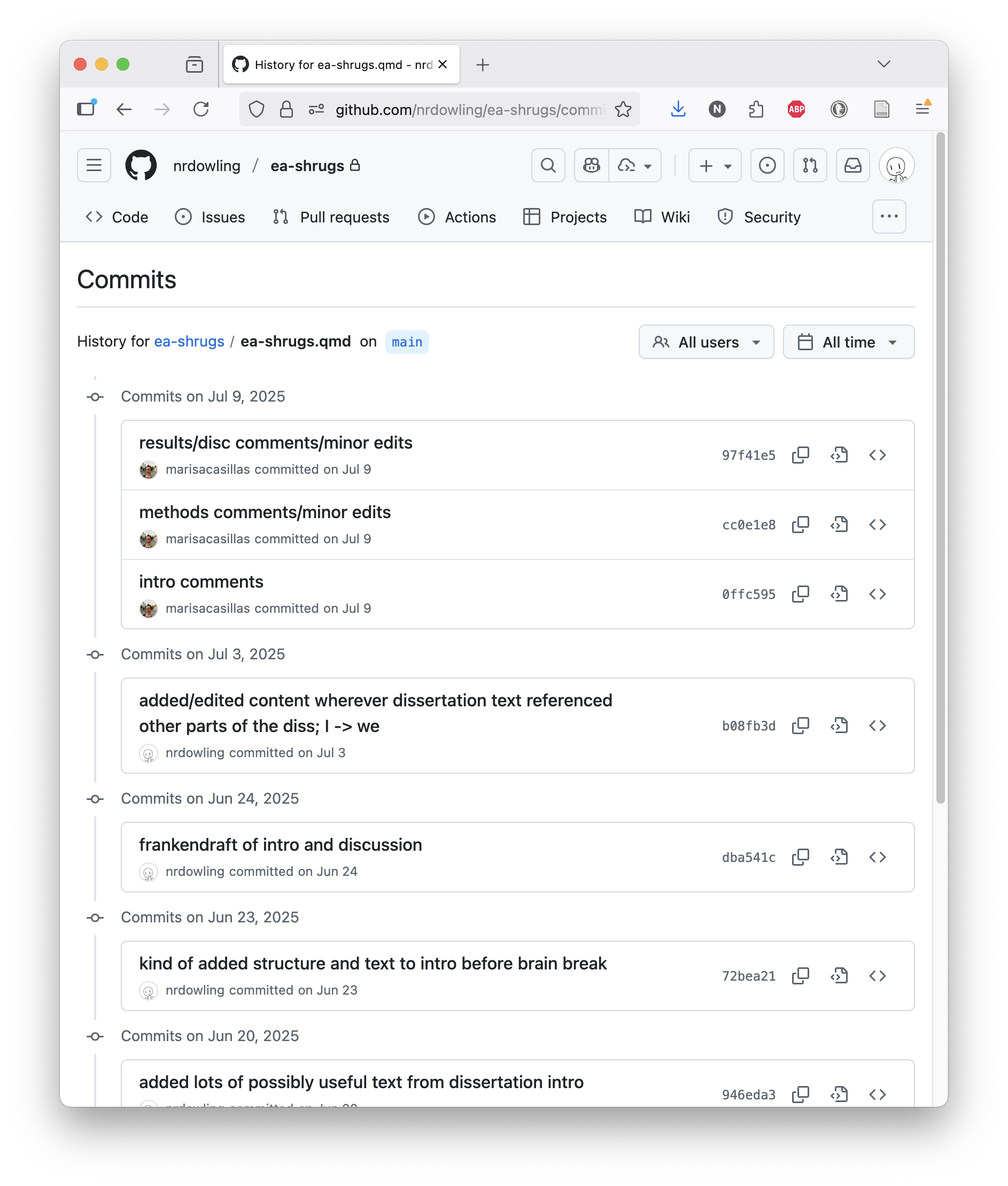The height and width of the screenshot is (1186, 1008).
Task: Expand the All users filter dropdown
Action: [705, 342]
